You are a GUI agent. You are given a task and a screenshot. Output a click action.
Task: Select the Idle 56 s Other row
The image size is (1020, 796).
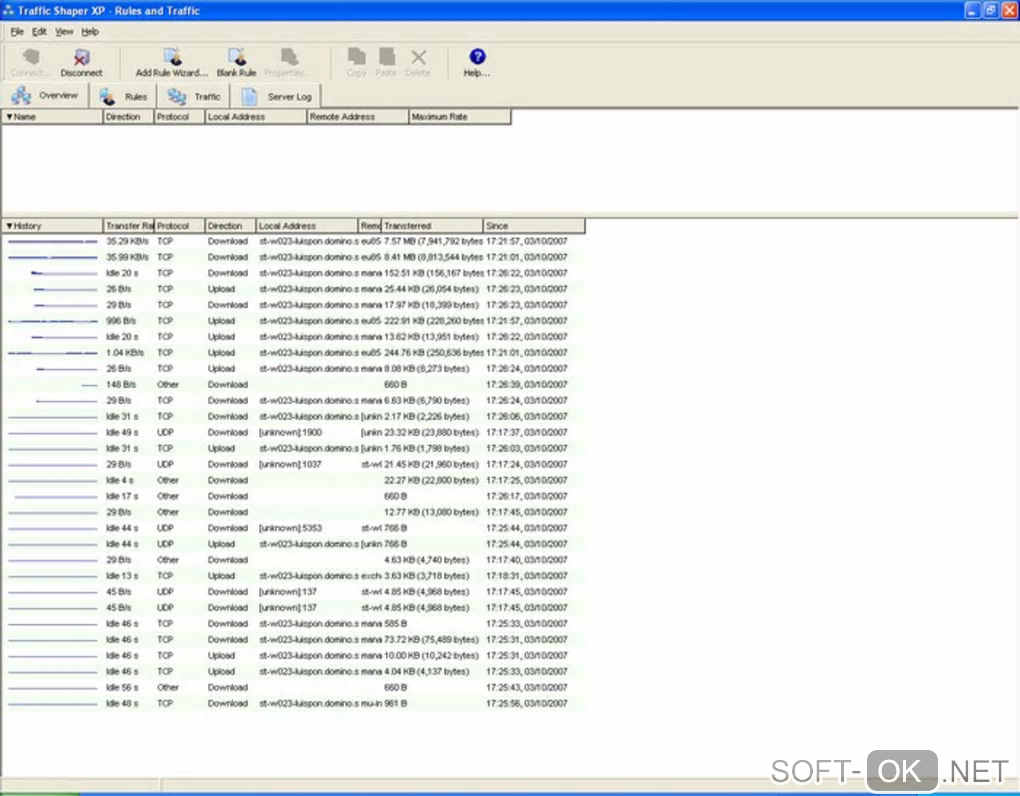point(293,687)
